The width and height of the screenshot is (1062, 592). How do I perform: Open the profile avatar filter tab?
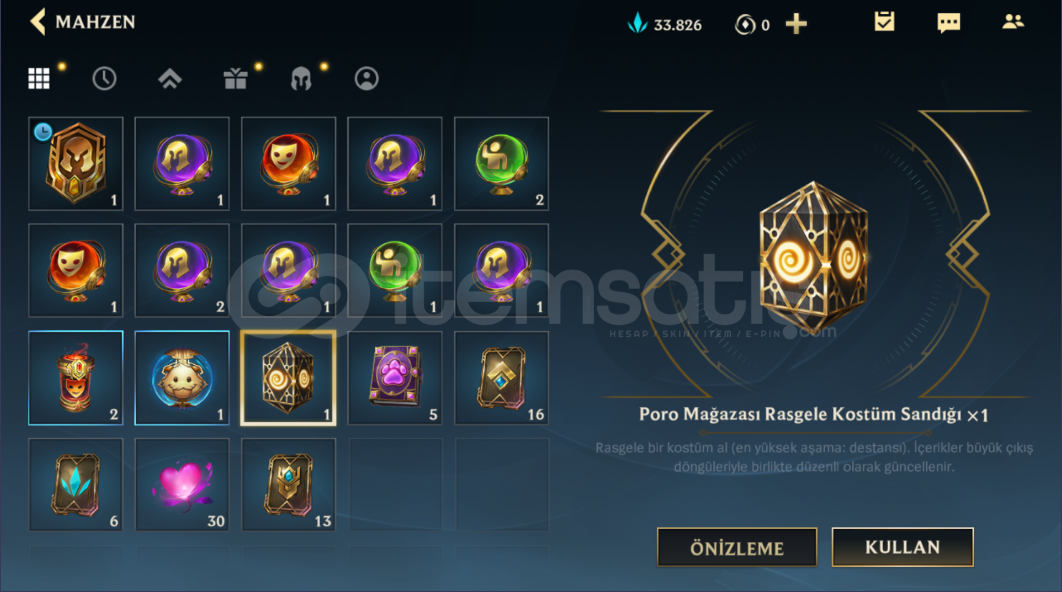(x=366, y=79)
